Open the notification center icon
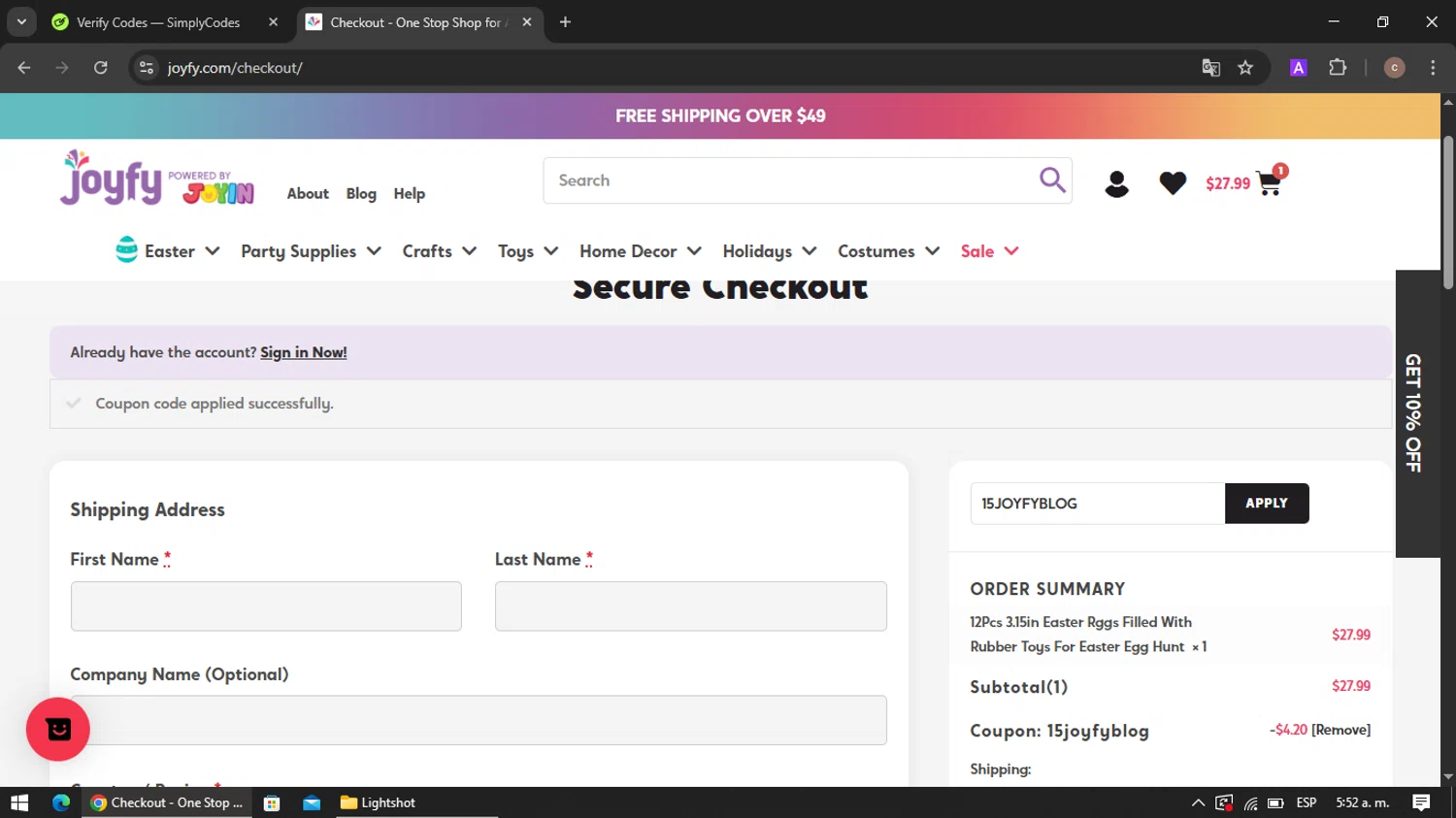1456x818 pixels. 1421,802
